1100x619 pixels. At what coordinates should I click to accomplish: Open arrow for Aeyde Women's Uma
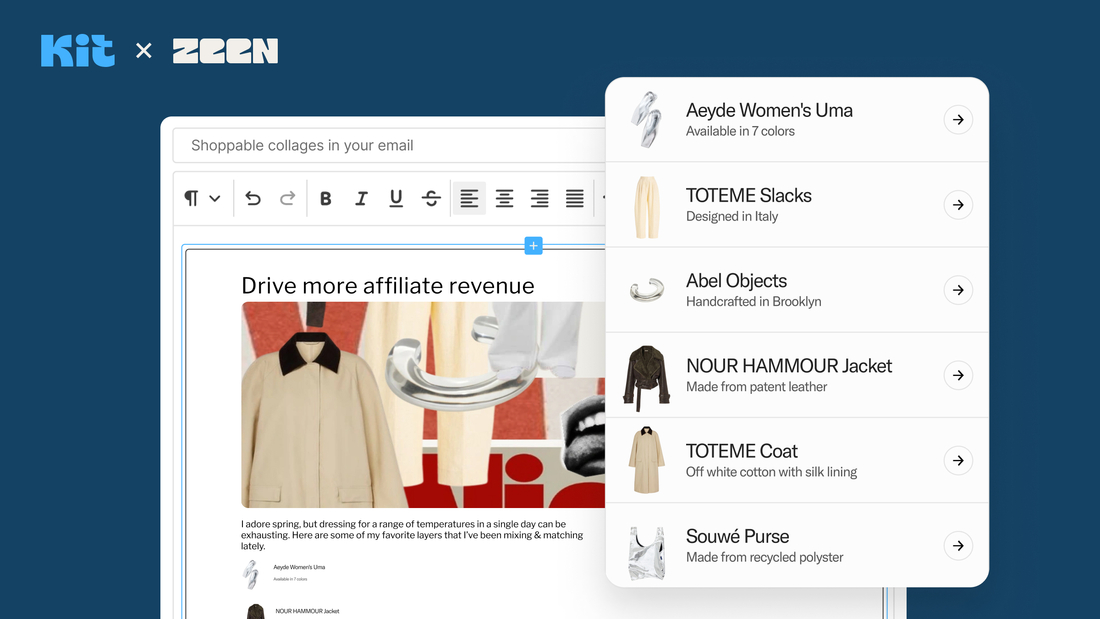(958, 119)
